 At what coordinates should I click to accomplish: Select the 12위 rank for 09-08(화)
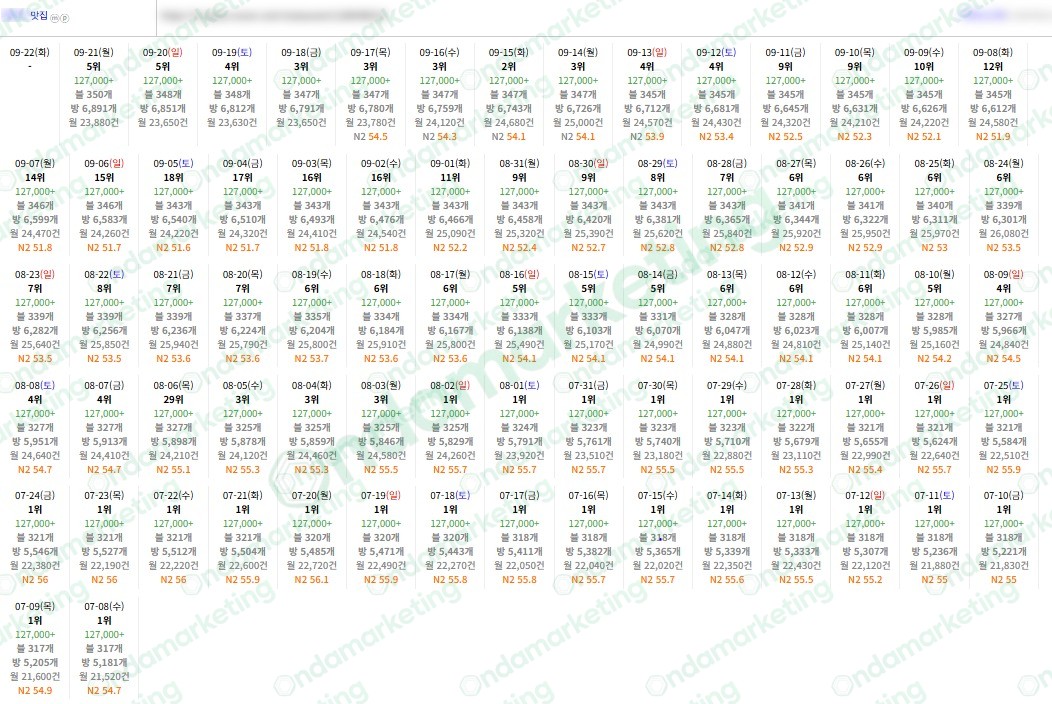point(993,66)
